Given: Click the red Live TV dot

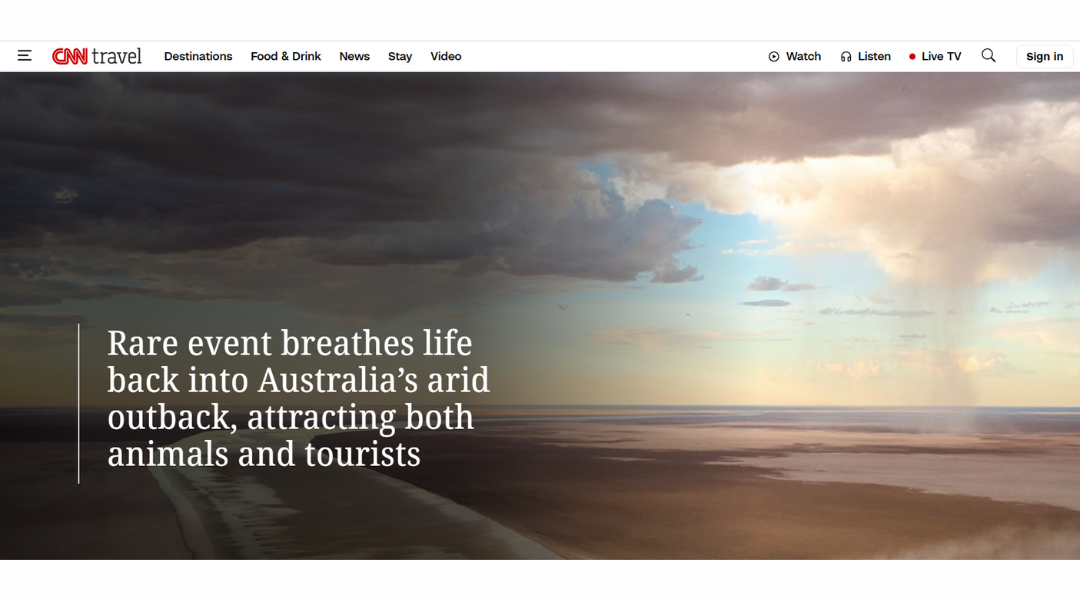Looking at the screenshot, I should coord(912,56).
